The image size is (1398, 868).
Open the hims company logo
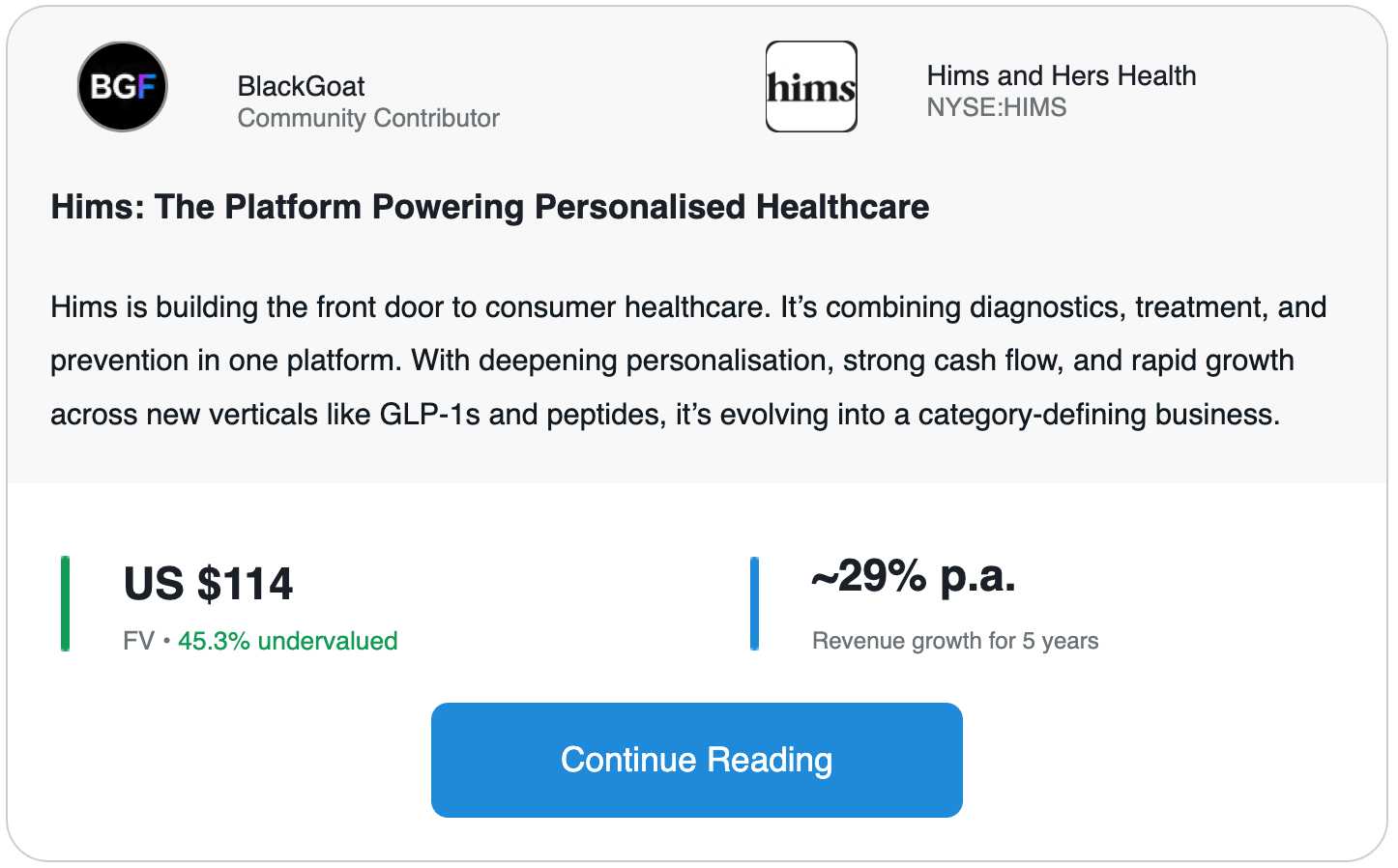point(811,87)
